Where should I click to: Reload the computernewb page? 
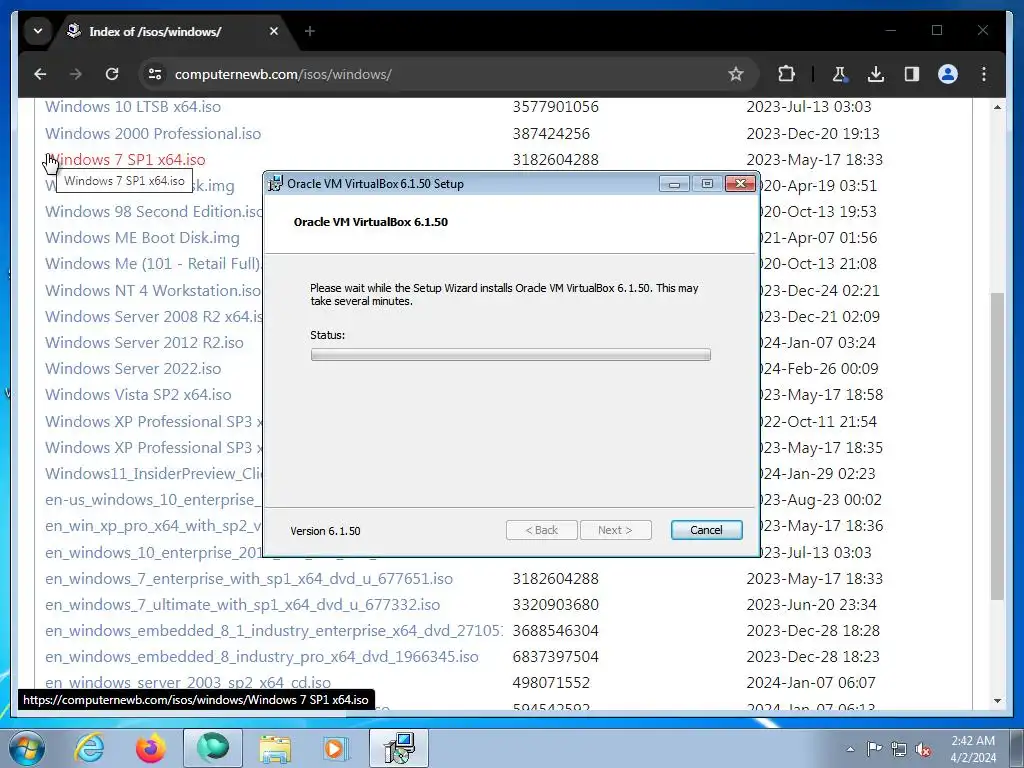pos(112,74)
